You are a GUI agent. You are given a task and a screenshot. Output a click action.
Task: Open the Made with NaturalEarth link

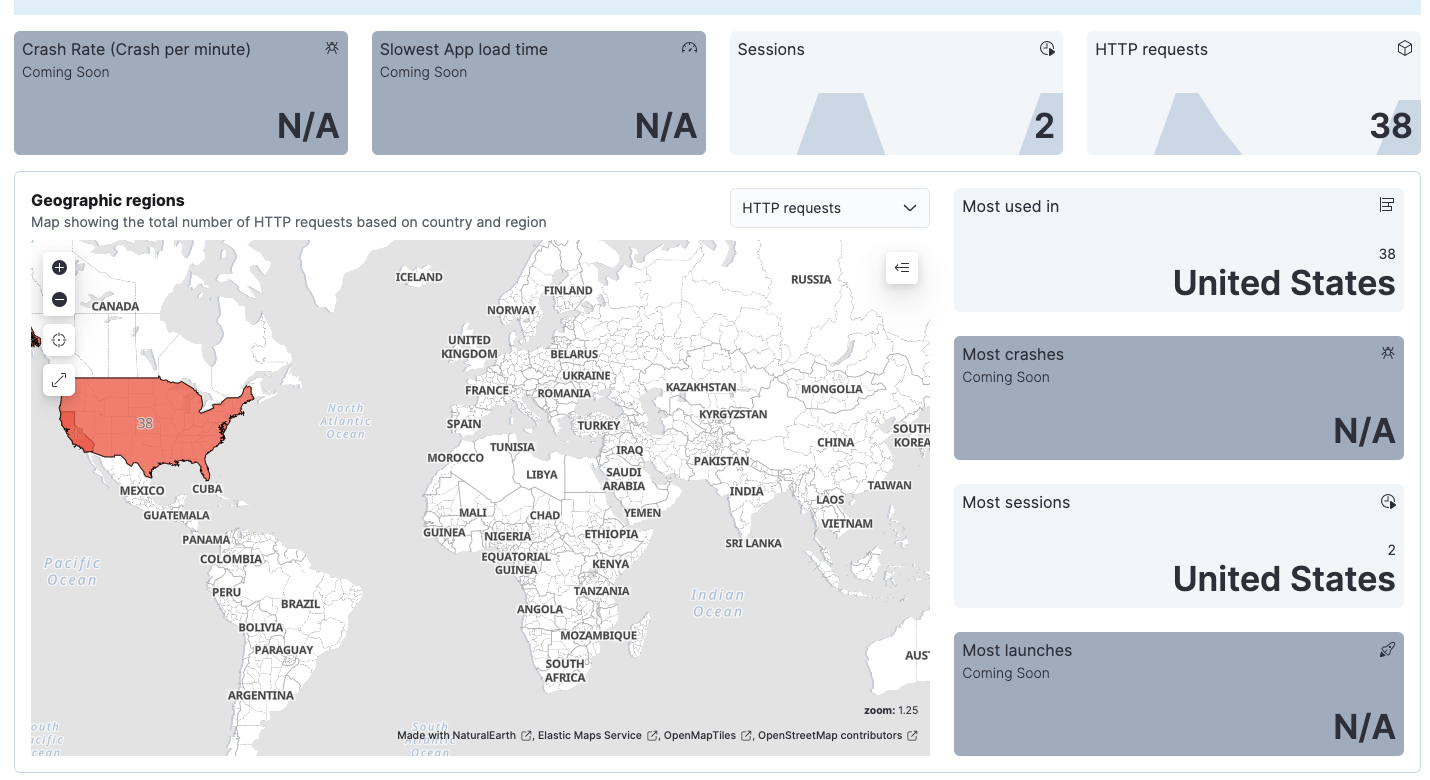pos(460,735)
